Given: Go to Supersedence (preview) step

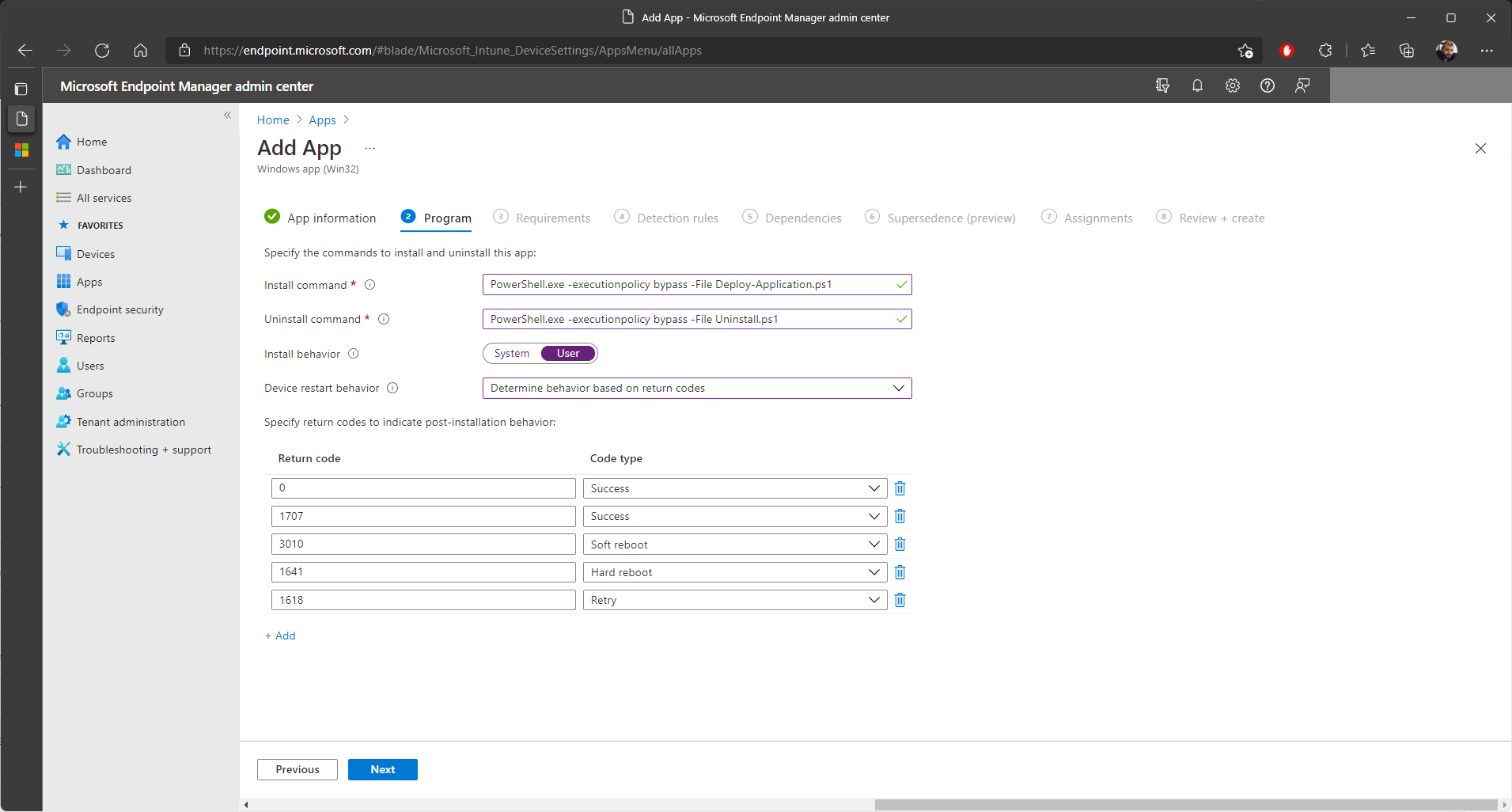Looking at the screenshot, I should coord(940,218).
